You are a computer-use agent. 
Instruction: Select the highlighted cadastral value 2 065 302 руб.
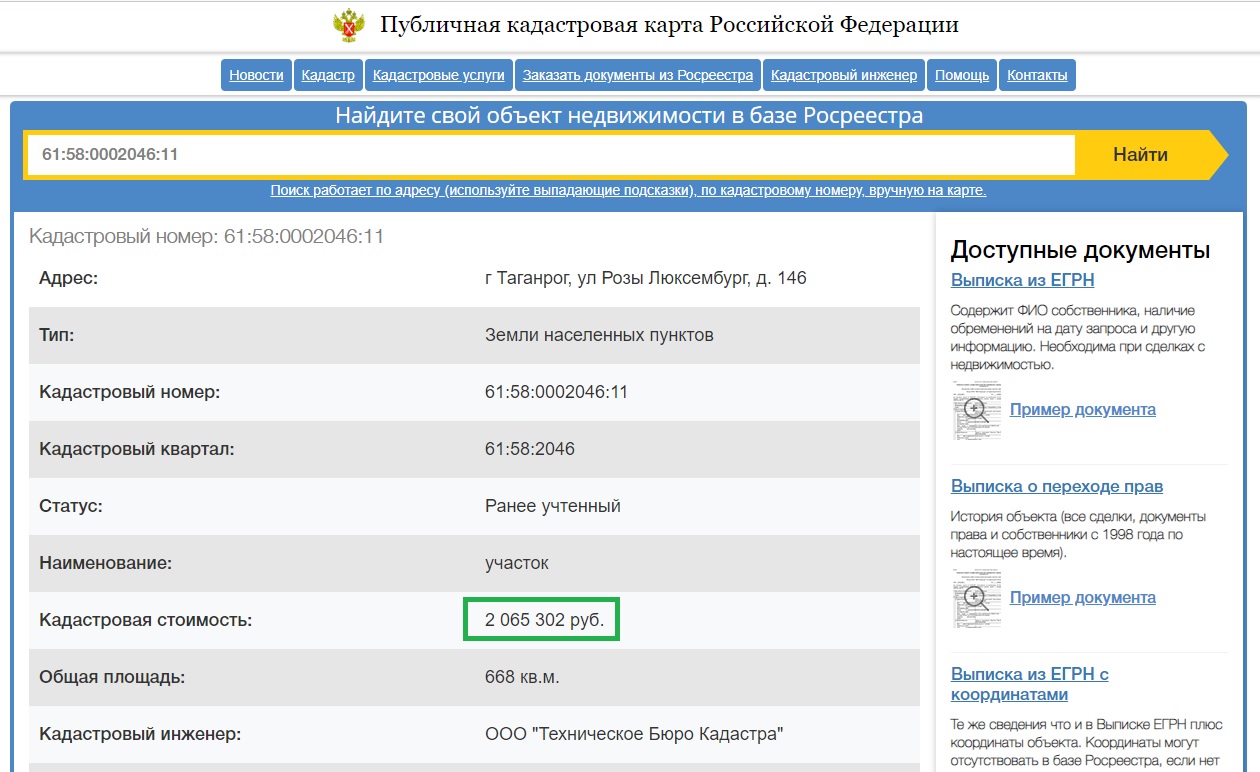click(543, 619)
